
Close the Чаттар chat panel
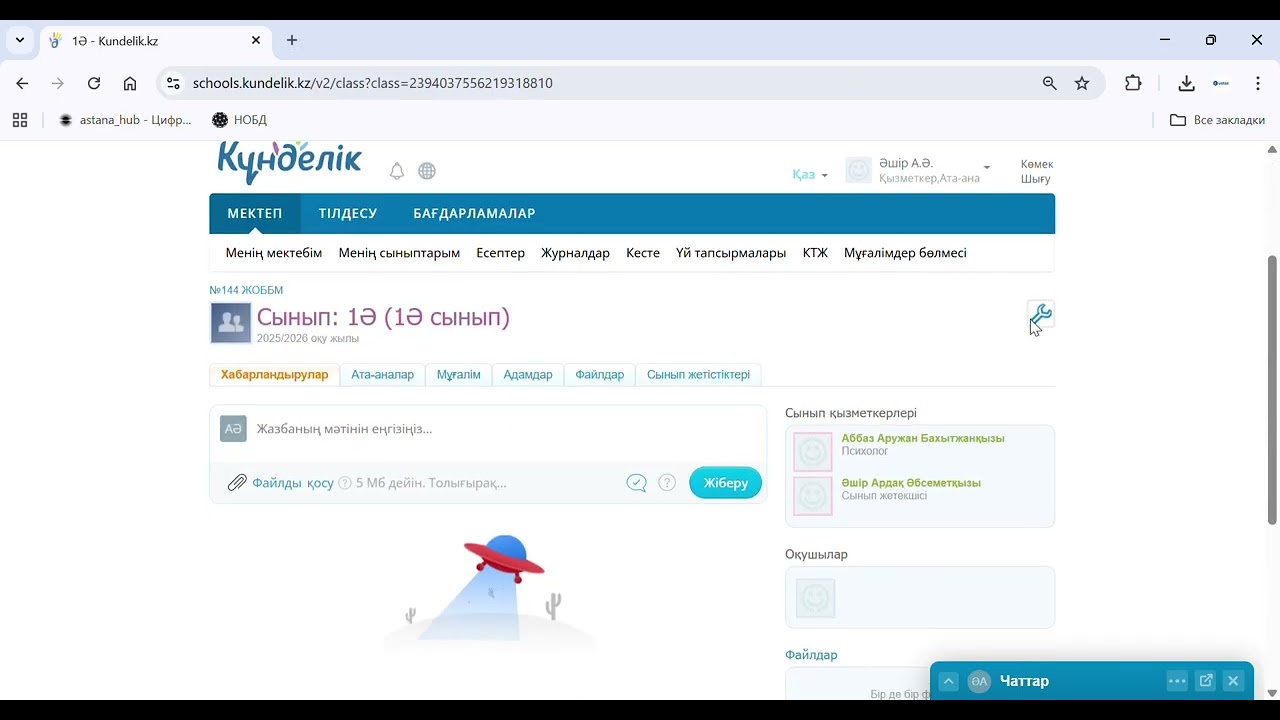pyautogui.click(x=1233, y=681)
